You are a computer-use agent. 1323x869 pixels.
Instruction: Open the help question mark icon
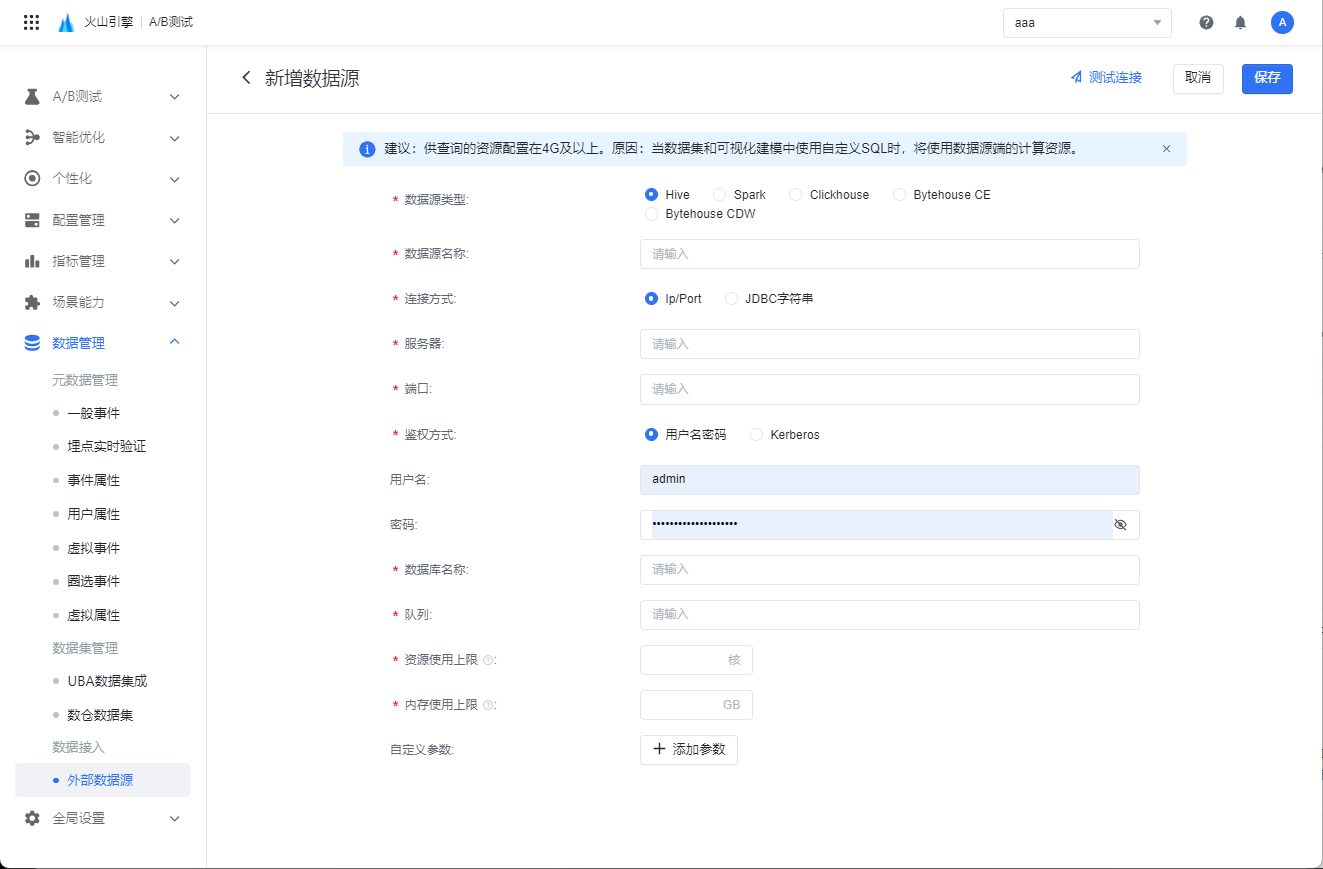coord(1206,22)
